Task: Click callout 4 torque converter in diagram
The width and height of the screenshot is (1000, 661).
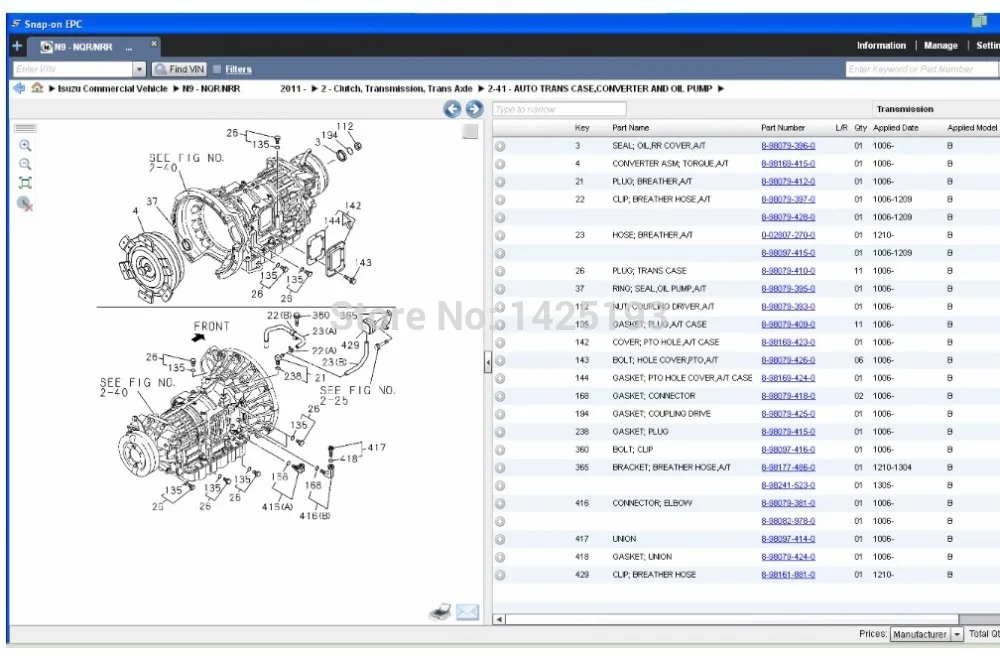Action: tap(135, 211)
